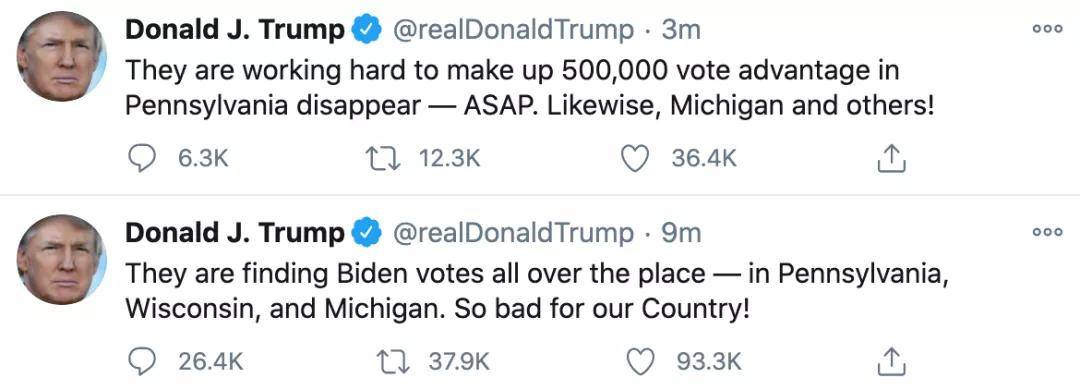Open profile picture of first tweet
This screenshot has width=1080, height=390.
point(61,57)
